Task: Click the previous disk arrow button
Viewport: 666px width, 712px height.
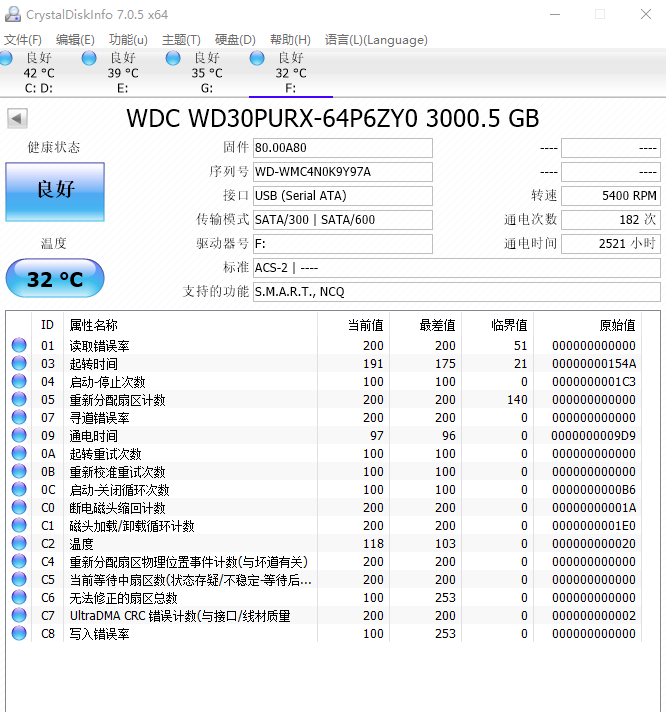Action: 17,119
